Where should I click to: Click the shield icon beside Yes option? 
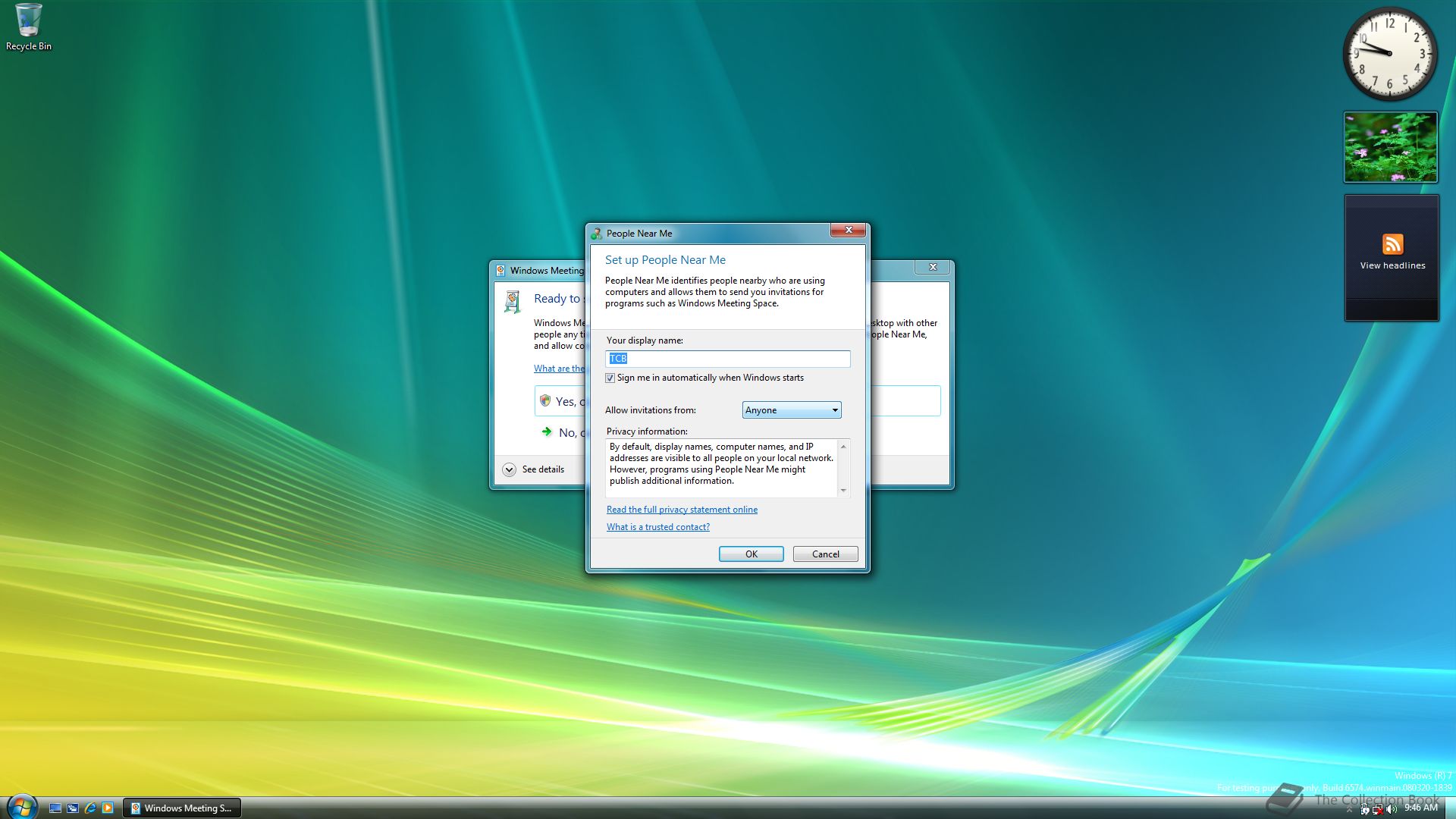click(544, 400)
